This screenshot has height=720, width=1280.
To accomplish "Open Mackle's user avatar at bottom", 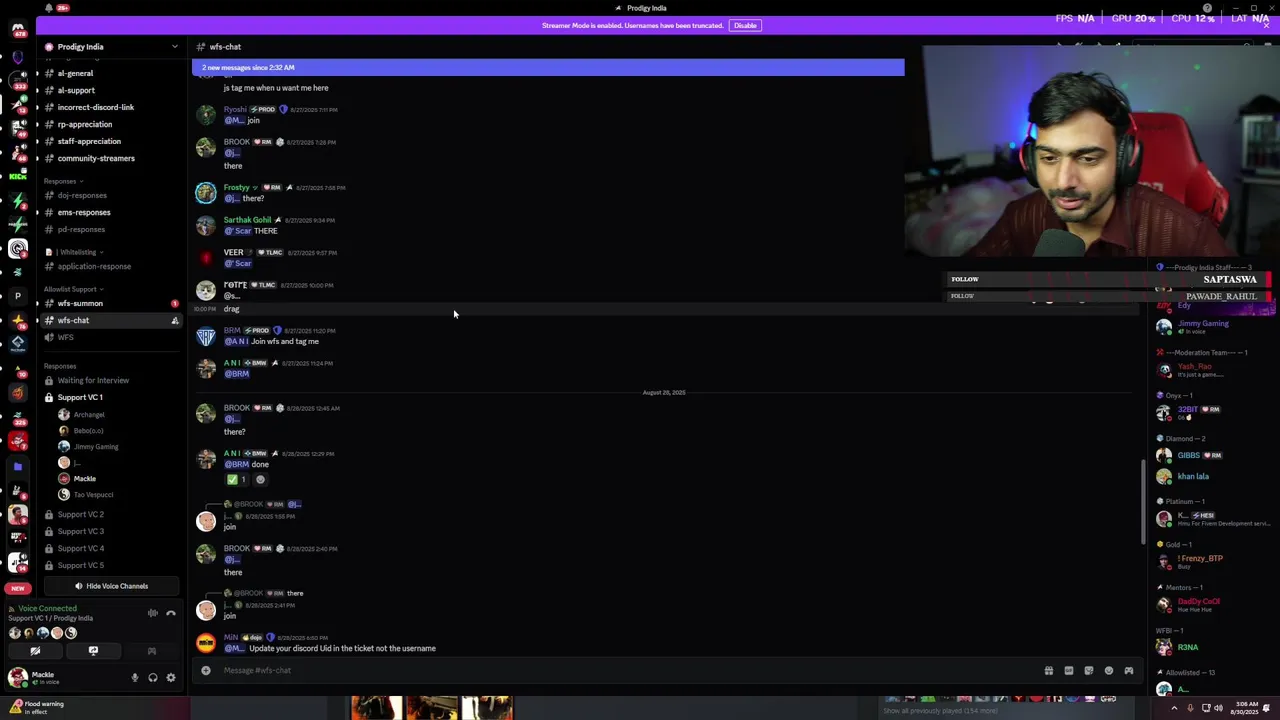I will tap(17, 678).
